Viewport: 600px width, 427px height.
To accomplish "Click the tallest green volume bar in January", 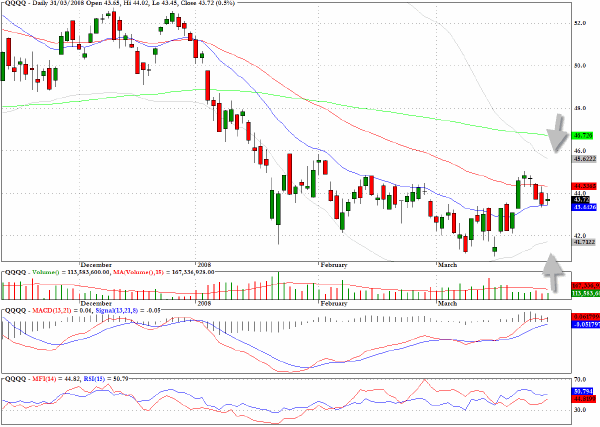I will (278, 285).
